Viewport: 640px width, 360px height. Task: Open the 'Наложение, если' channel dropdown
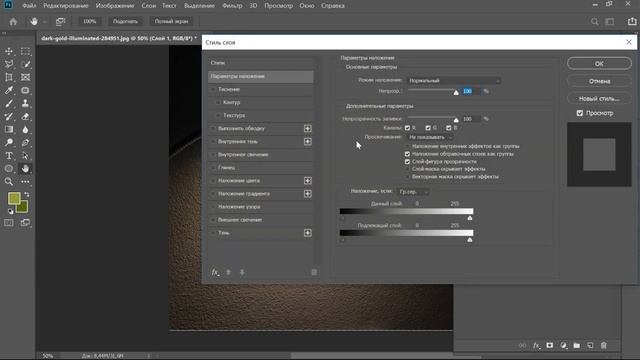point(413,191)
